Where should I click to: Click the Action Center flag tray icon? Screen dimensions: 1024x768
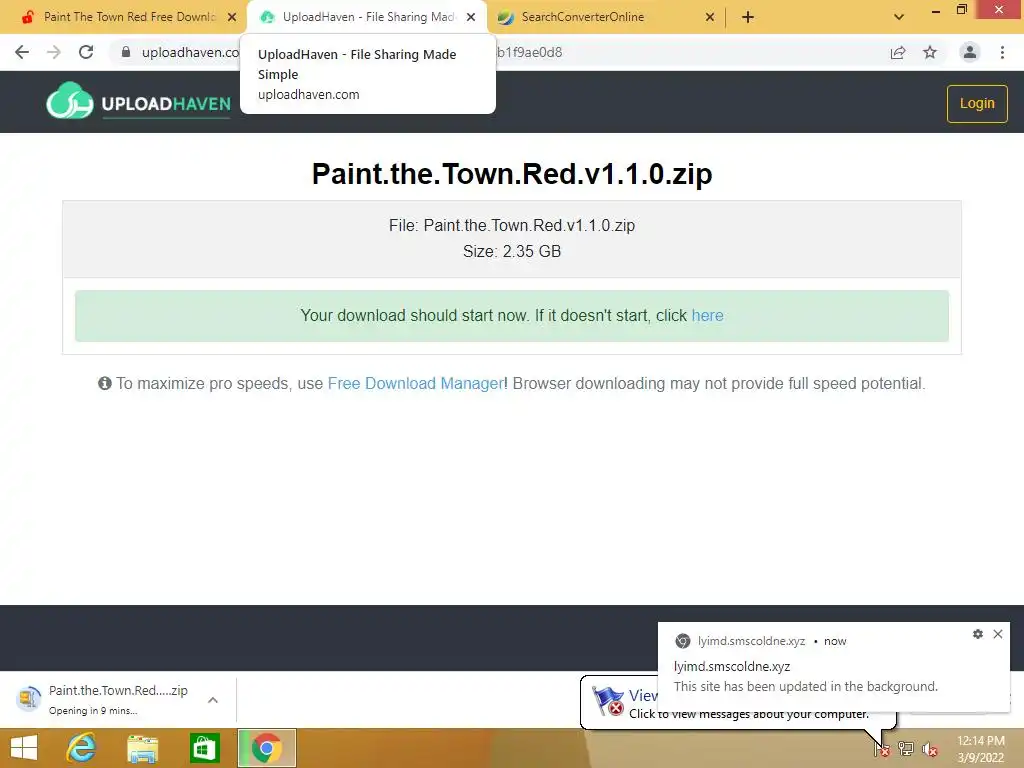pos(881,748)
